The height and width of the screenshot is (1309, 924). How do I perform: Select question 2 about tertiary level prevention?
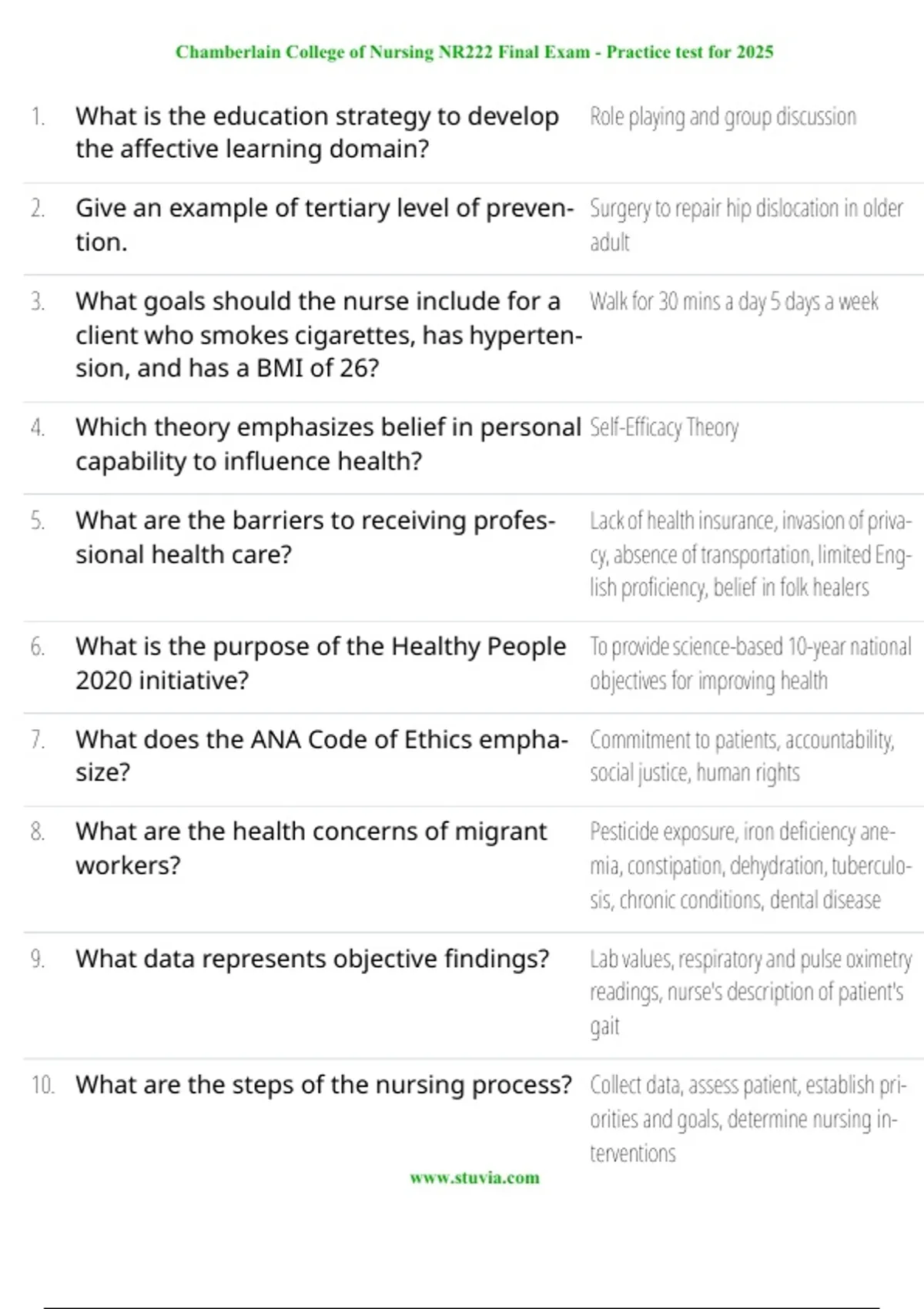325,225
